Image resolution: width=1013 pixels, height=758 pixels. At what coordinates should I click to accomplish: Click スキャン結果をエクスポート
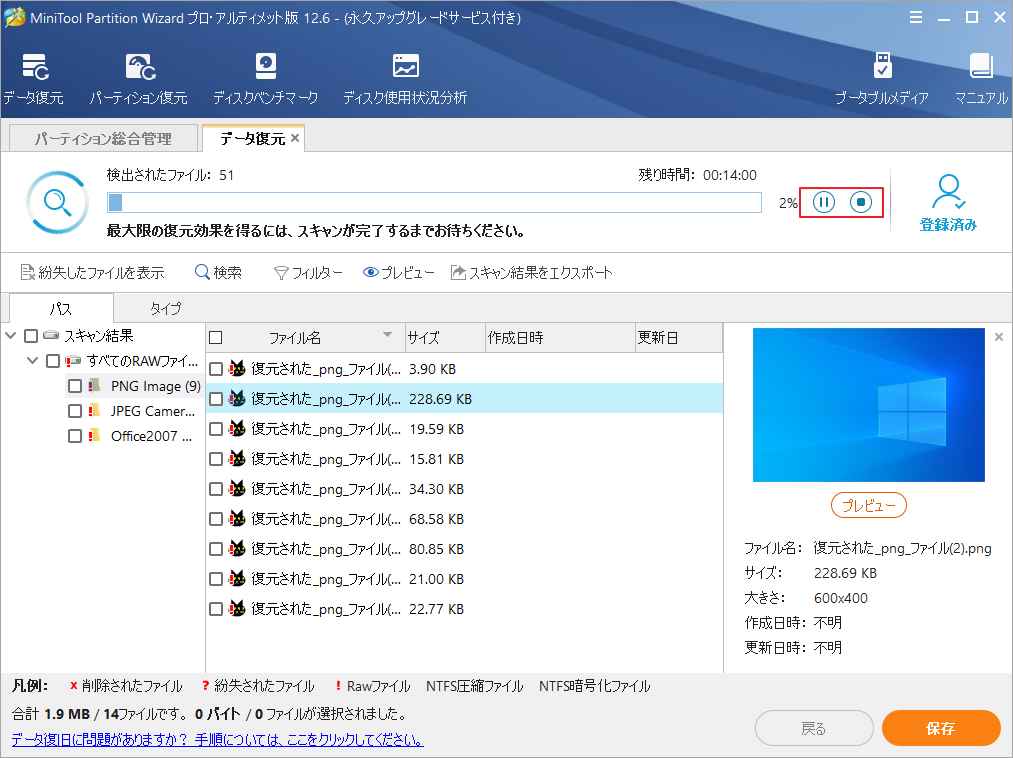tap(532, 273)
